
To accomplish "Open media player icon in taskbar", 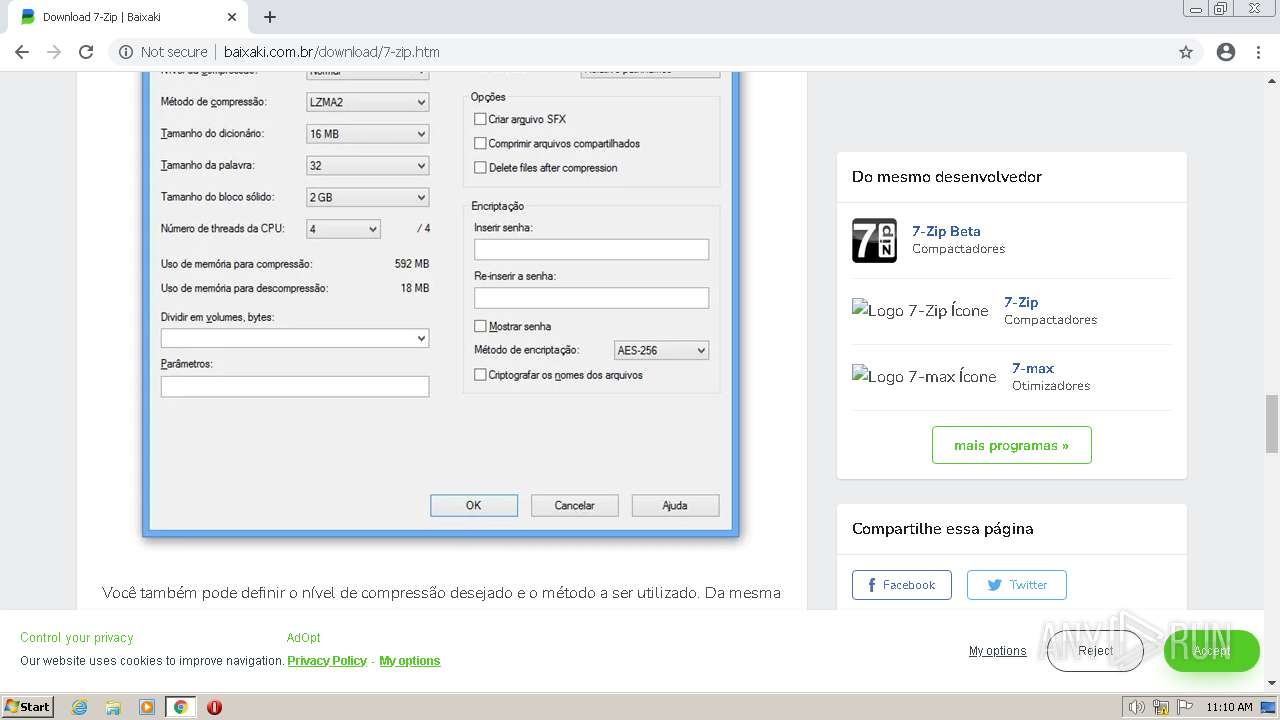I will [x=147, y=707].
